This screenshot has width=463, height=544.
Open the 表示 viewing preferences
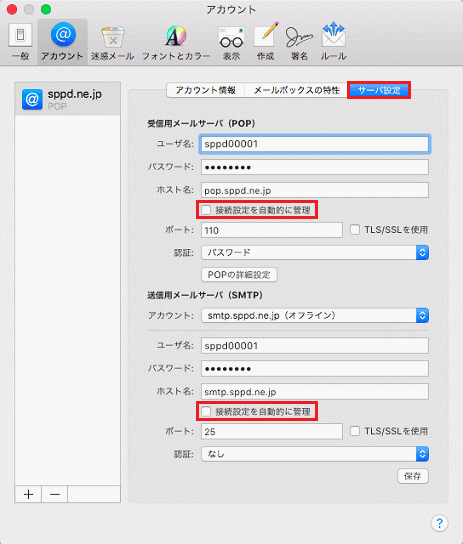231,42
